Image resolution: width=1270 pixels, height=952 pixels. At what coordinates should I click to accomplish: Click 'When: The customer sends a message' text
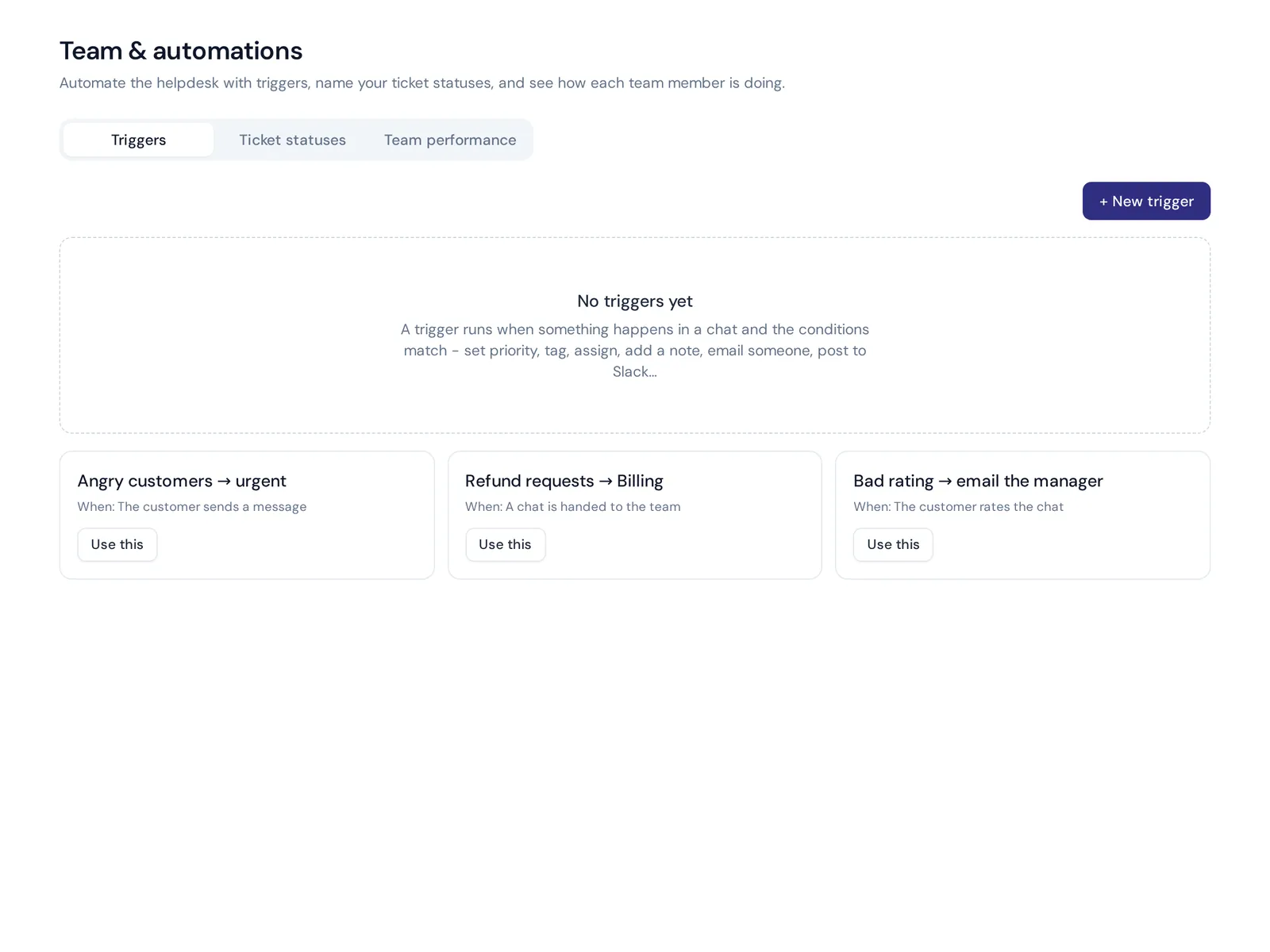pyautogui.click(x=192, y=507)
